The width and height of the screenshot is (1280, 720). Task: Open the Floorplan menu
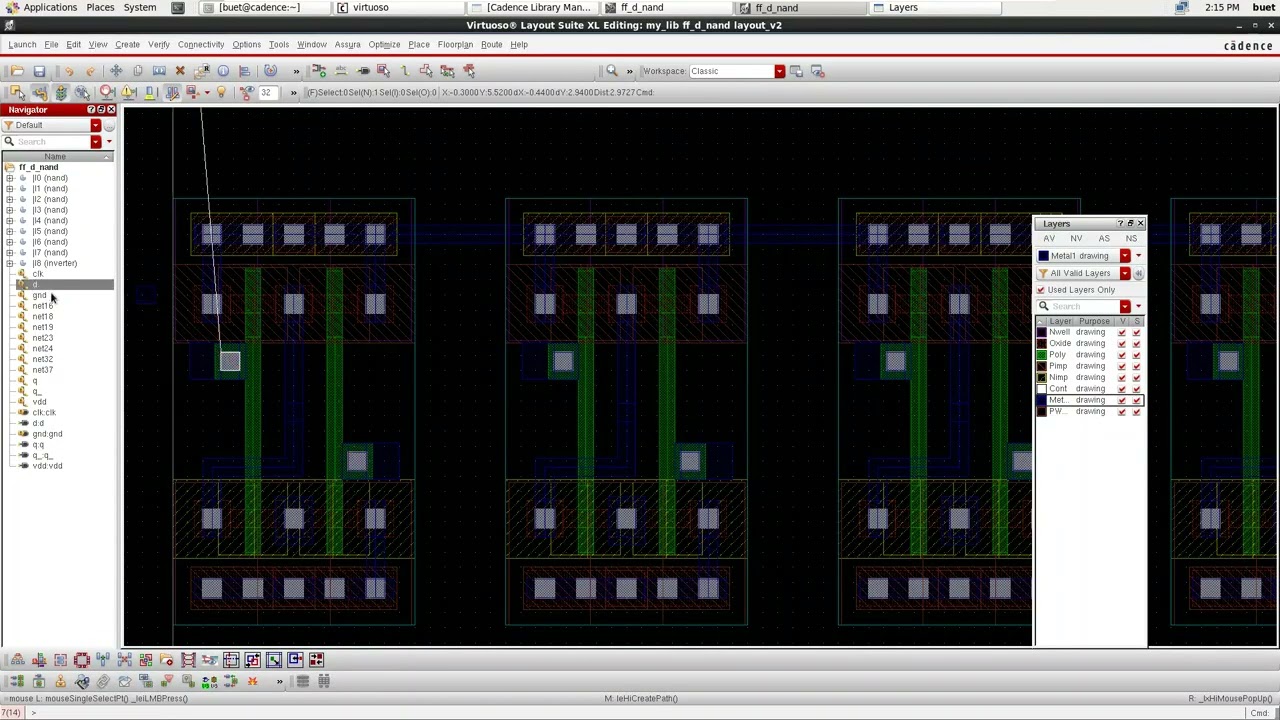pos(455,44)
